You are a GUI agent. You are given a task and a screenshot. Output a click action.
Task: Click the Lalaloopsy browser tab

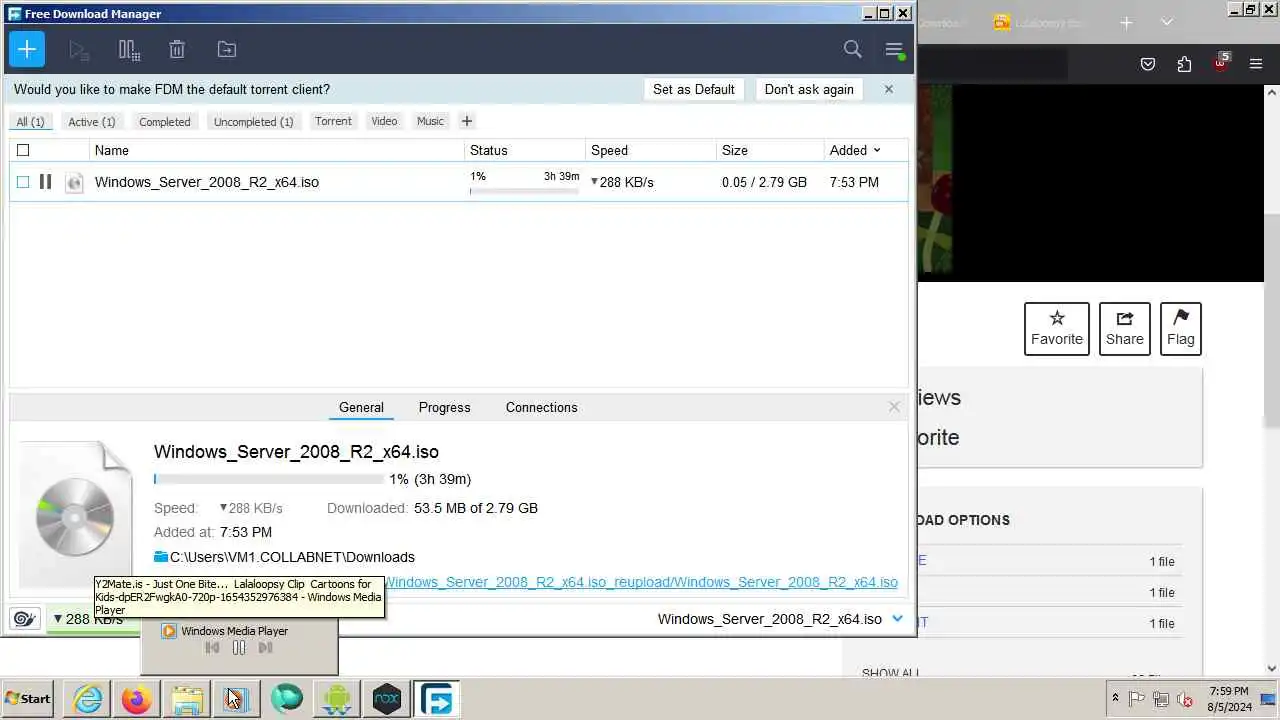pyautogui.click(x=1040, y=22)
